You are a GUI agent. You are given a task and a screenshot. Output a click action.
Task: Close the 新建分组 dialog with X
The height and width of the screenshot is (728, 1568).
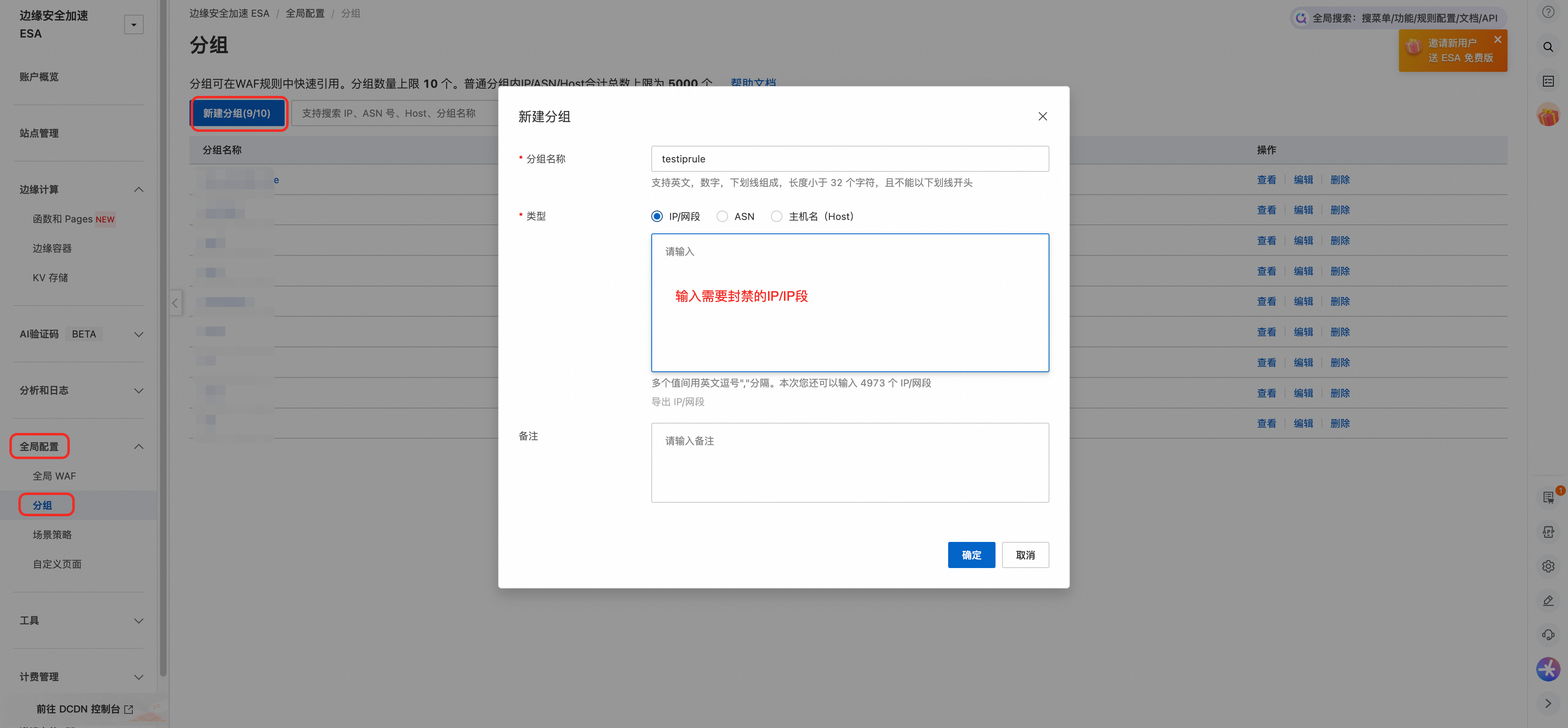[1042, 116]
